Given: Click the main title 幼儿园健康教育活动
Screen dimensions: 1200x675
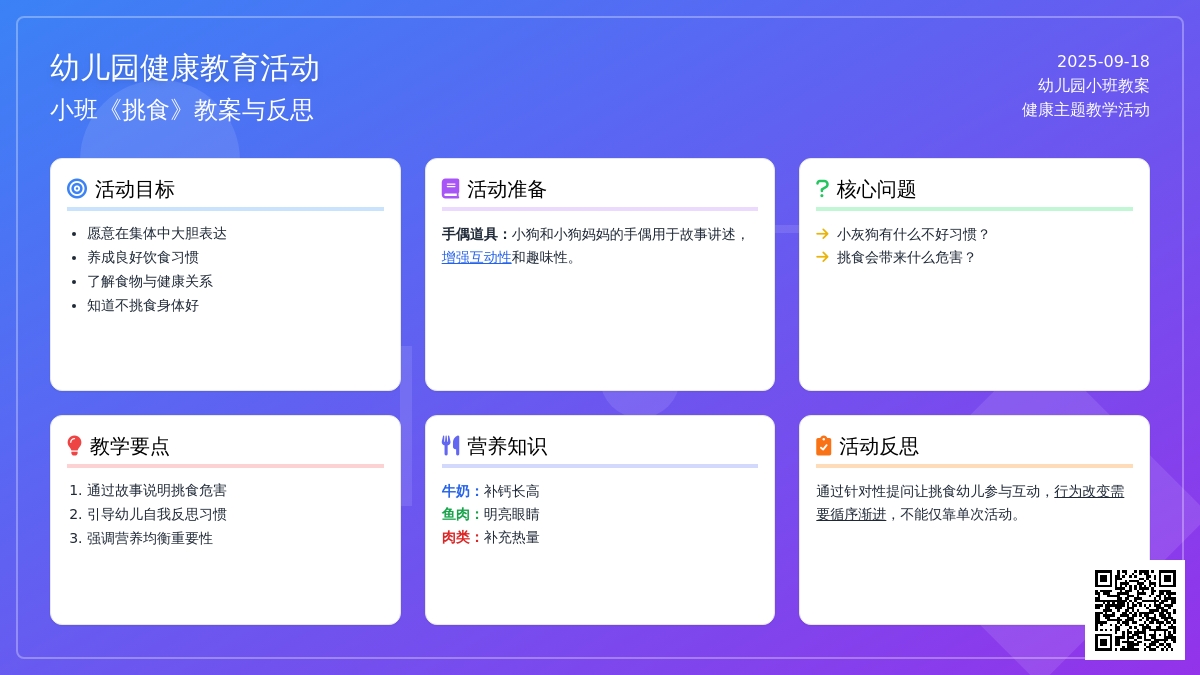Looking at the screenshot, I should click(x=185, y=68).
